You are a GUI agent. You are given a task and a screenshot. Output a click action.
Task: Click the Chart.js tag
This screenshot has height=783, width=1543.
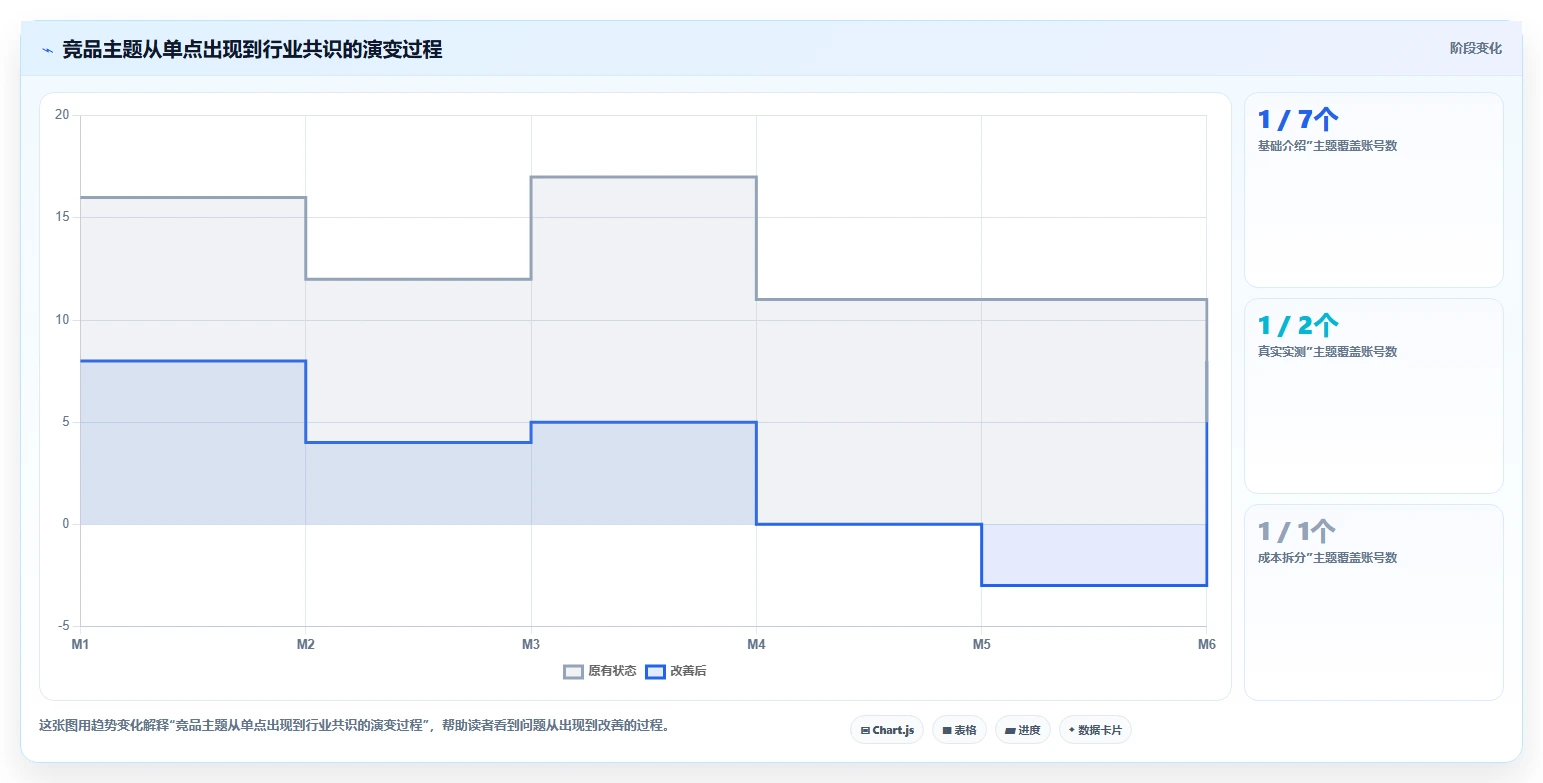(887, 730)
